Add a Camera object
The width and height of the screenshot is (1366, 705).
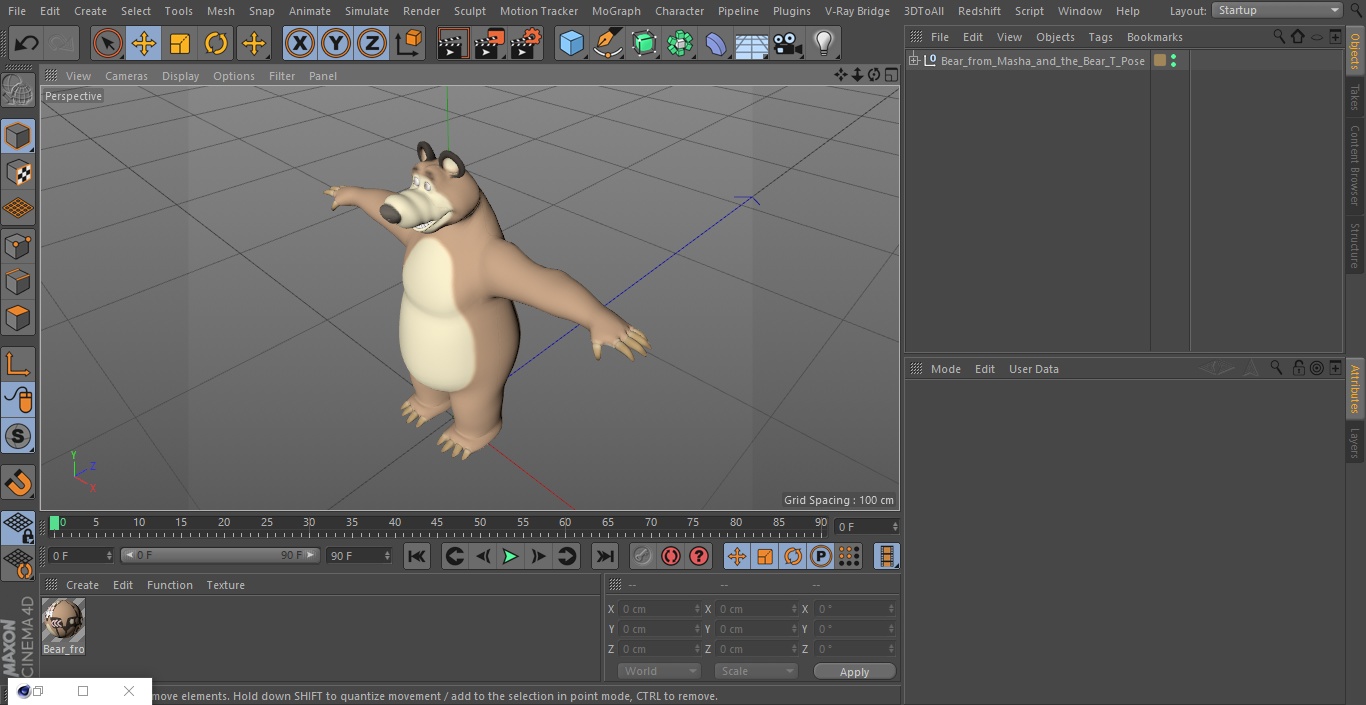(x=788, y=43)
